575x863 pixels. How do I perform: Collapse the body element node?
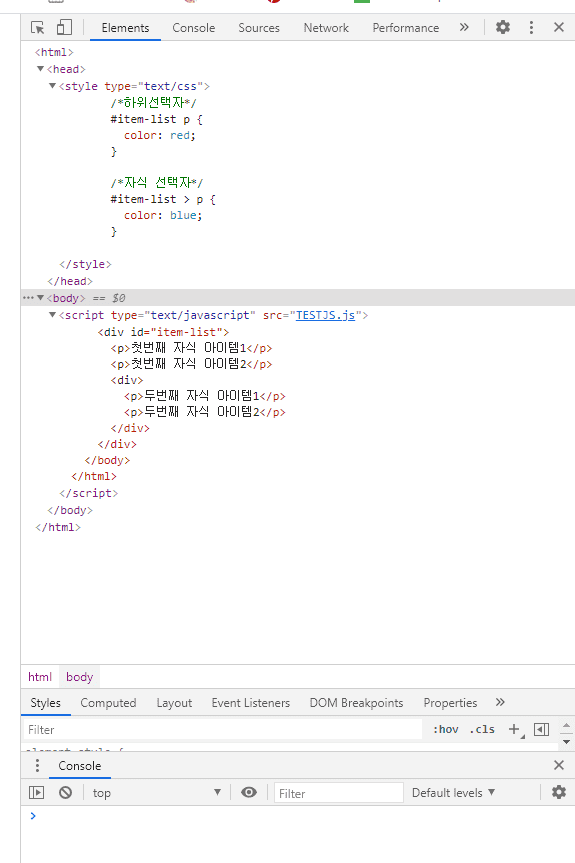40,298
